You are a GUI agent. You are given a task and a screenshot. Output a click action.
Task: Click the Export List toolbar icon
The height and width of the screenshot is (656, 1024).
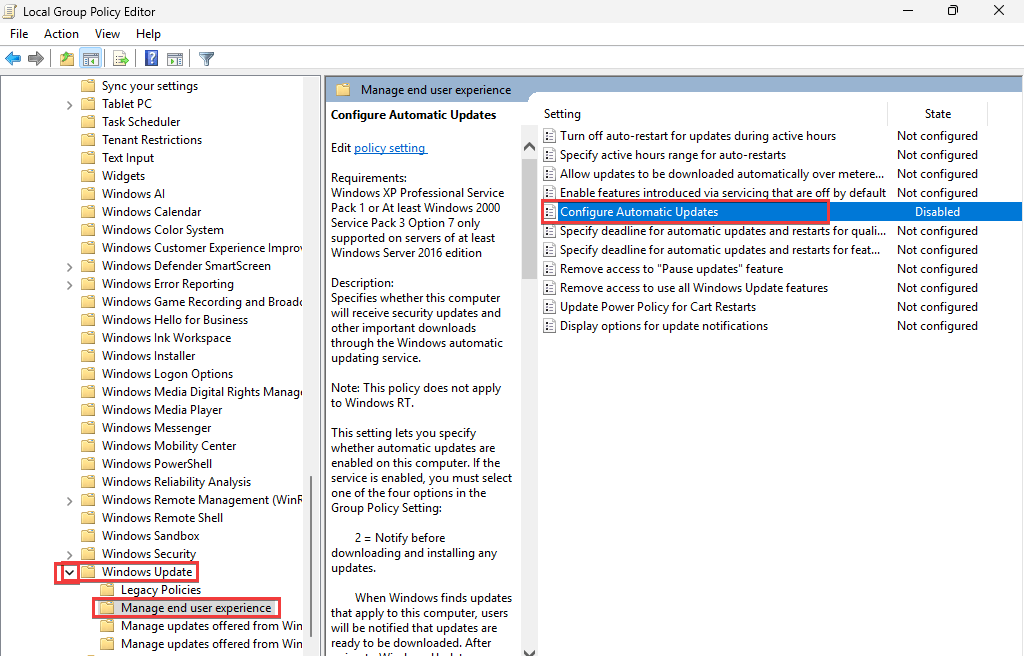click(121, 59)
